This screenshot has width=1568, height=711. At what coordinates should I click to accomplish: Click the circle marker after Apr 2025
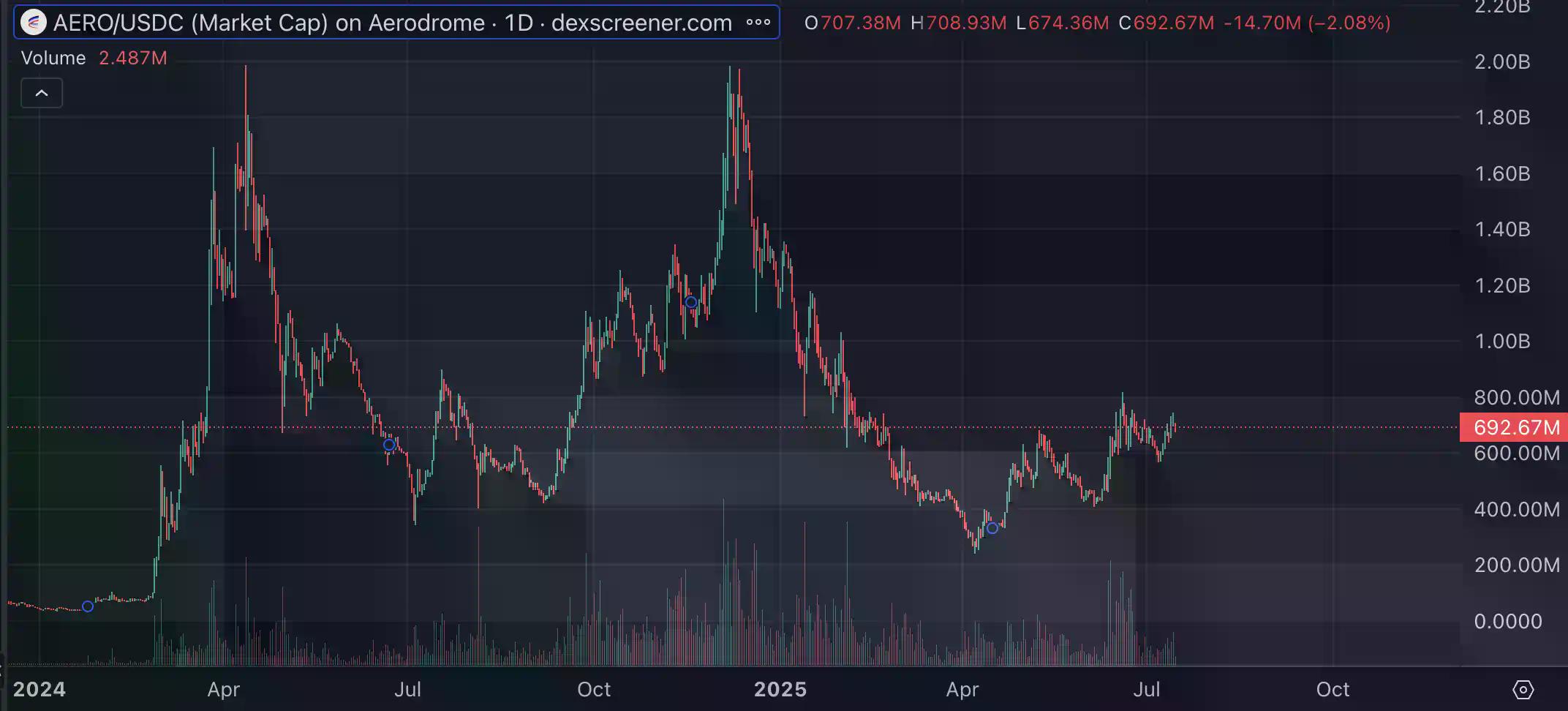(x=992, y=528)
